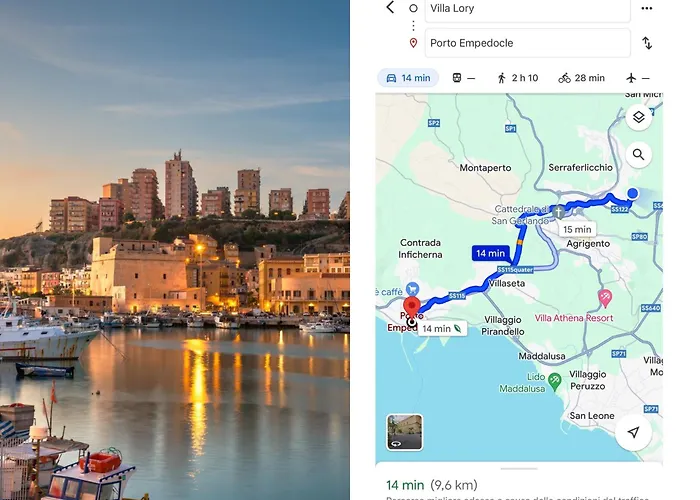Open the map layers button
Screen dimensions: 700x500
(637, 117)
